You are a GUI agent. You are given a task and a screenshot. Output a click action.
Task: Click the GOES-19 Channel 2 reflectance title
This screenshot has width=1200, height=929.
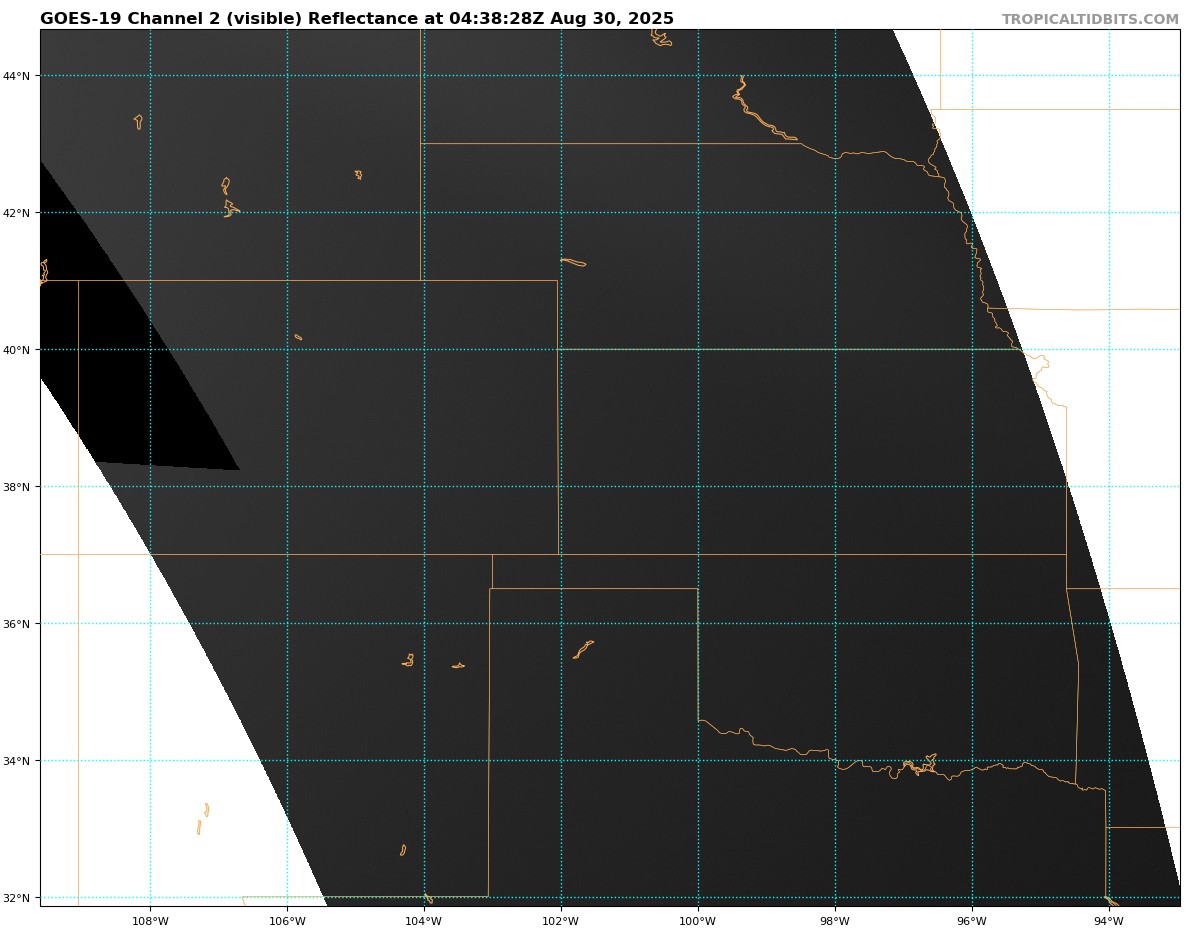pyautogui.click(x=357, y=19)
